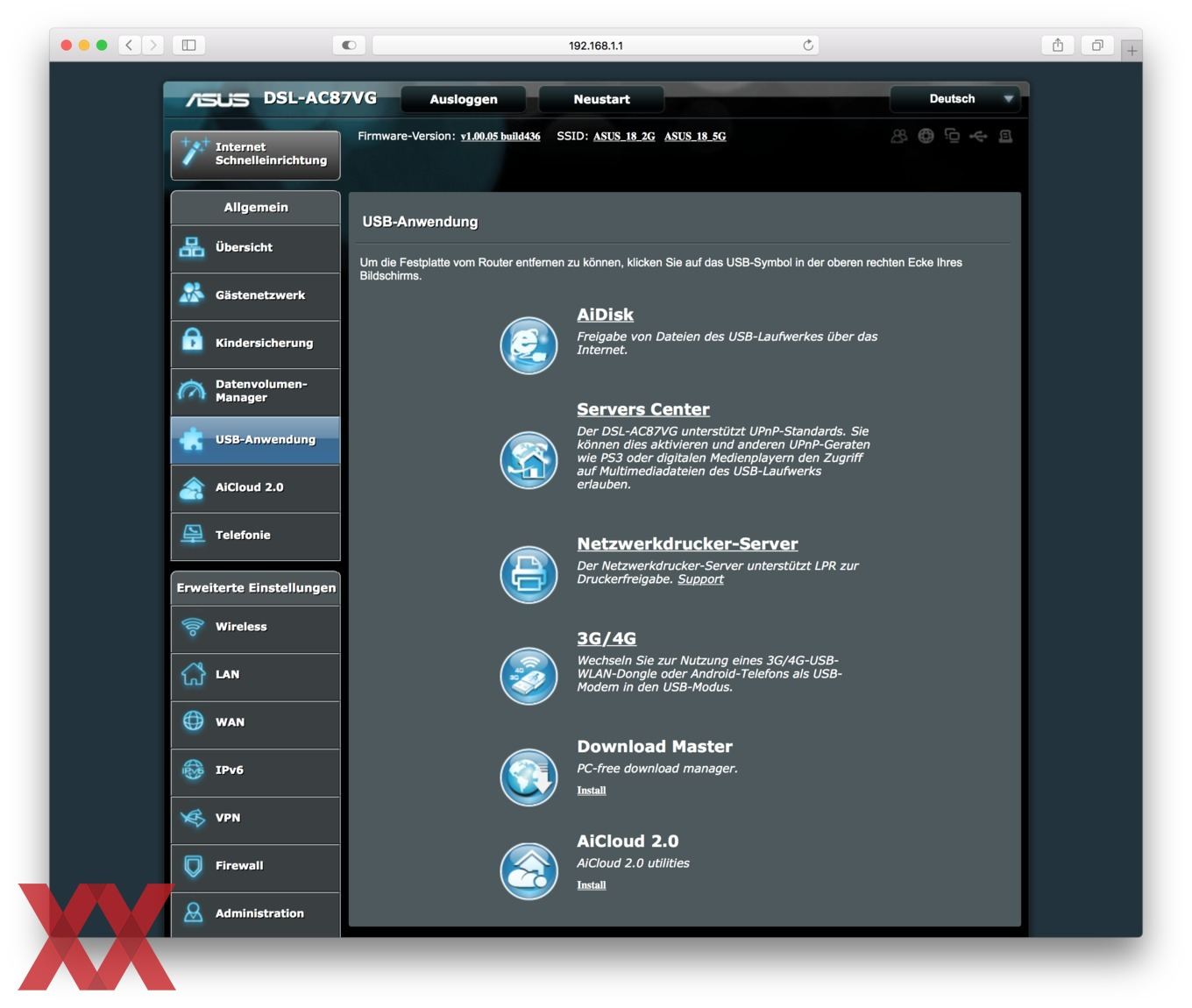The image size is (1192, 1008).
Task: Click the 3G/4G dongle icon
Action: 529,676
